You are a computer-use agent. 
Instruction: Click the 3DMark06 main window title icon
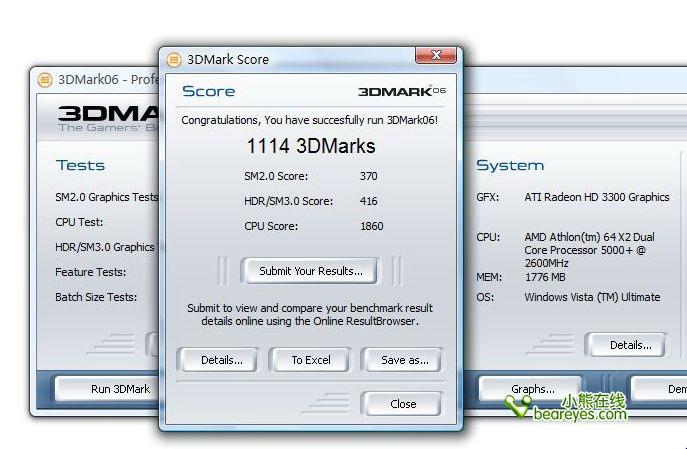pyautogui.click(x=44, y=80)
